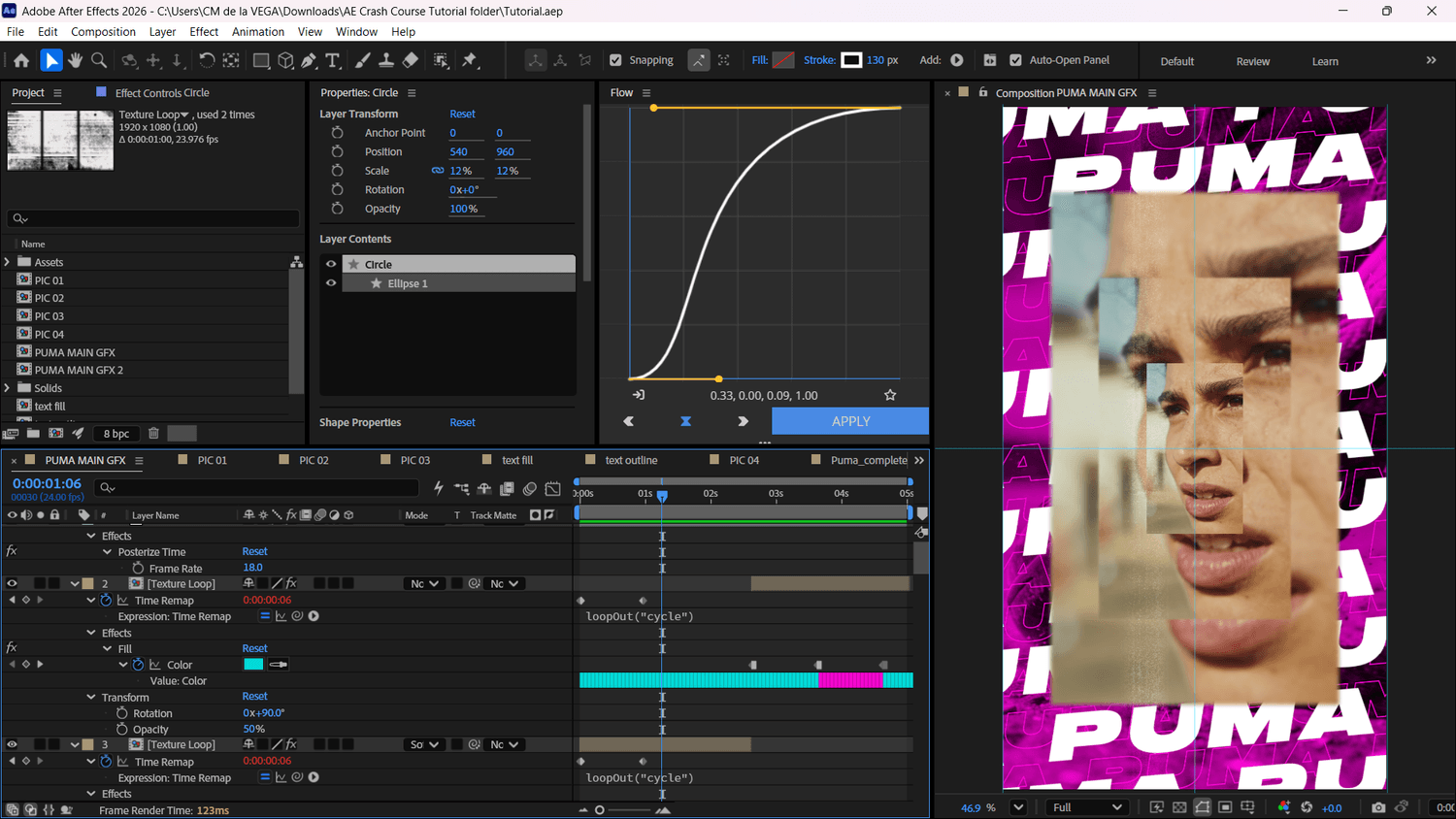The image size is (1456, 819).
Task: Select the Brush tool
Action: click(362, 60)
